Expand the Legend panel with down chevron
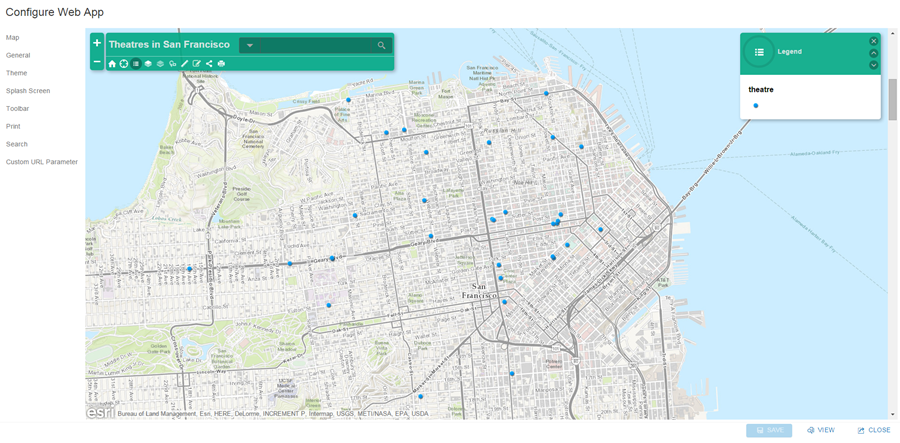The image size is (900, 443). (874, 65)
